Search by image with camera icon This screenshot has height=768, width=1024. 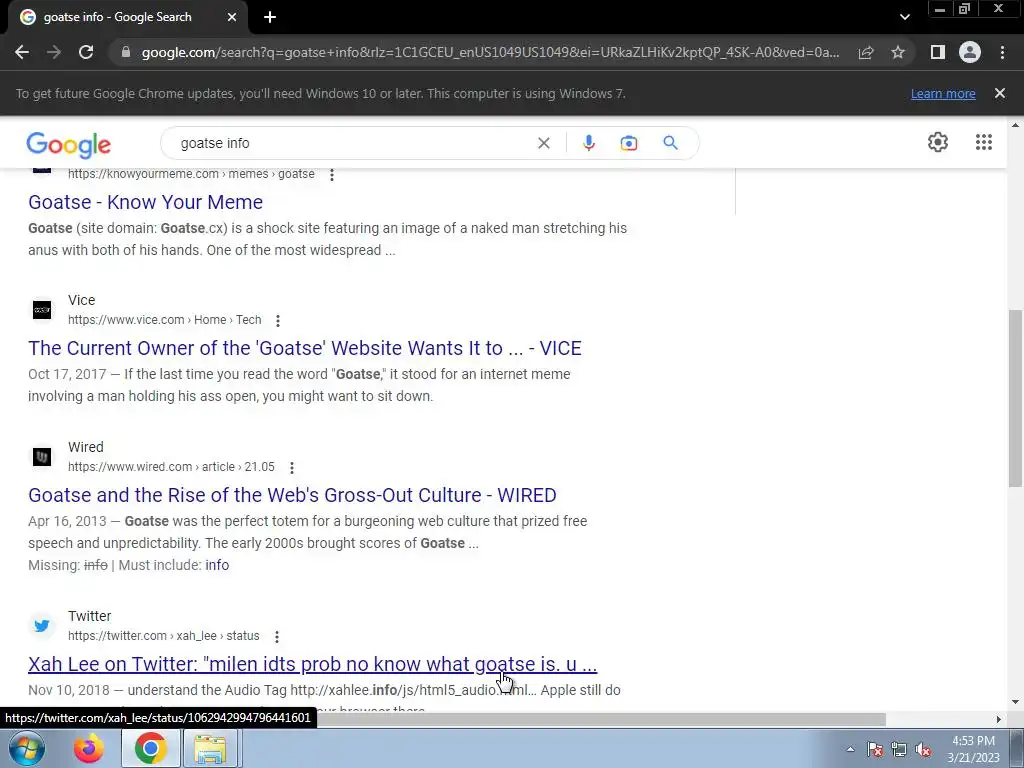pos(628,143)
